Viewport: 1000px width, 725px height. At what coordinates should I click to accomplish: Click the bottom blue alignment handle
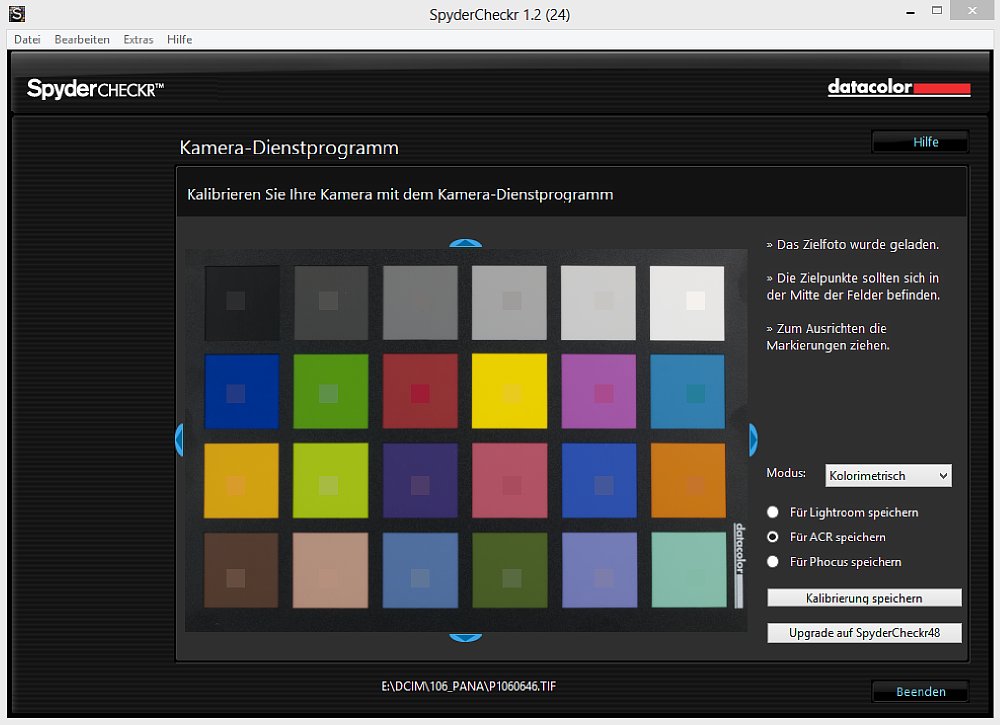[x=466, y=637]
